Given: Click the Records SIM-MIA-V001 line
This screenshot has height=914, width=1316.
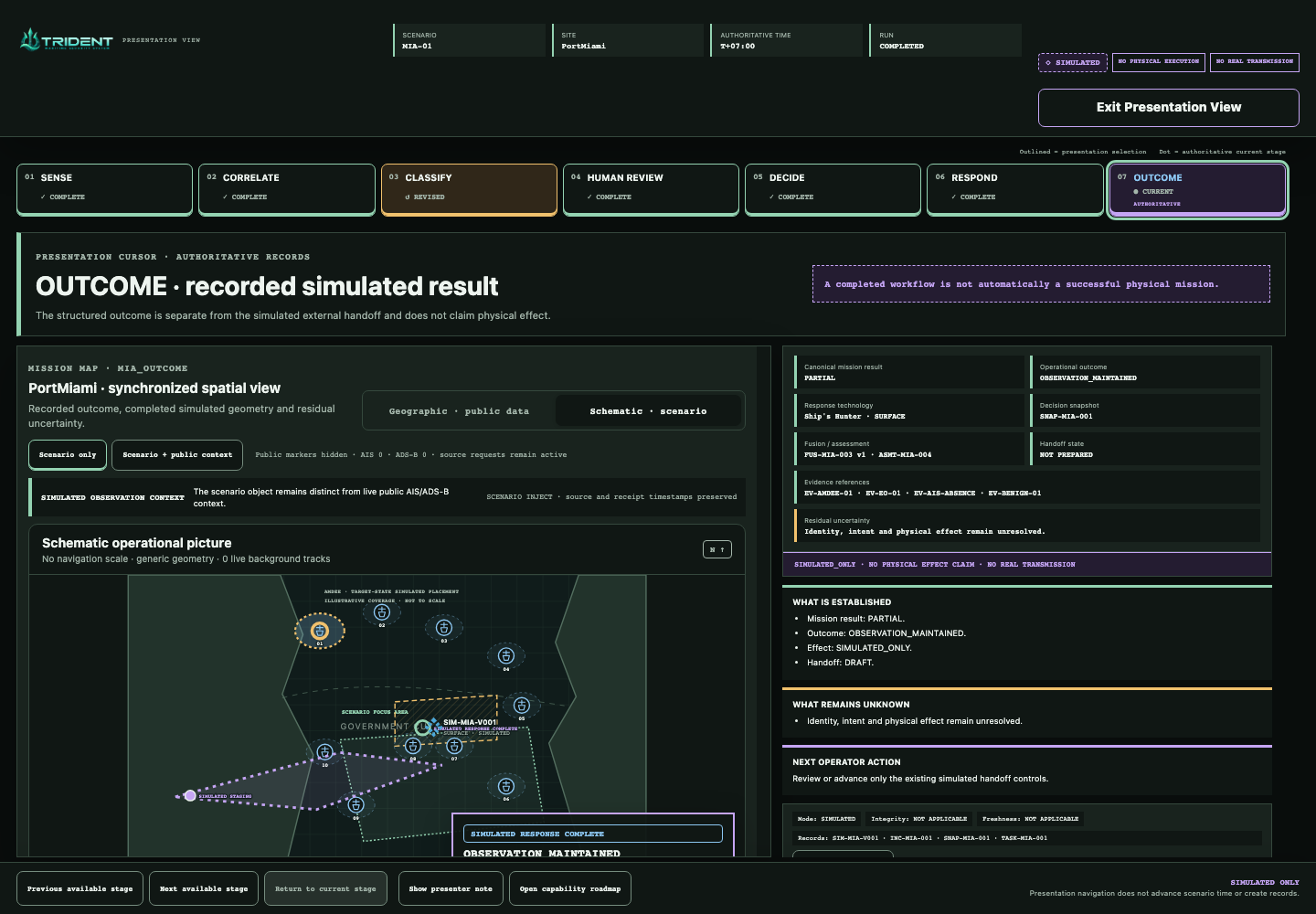Looking at the screenshot, I should pos(1027,838).
